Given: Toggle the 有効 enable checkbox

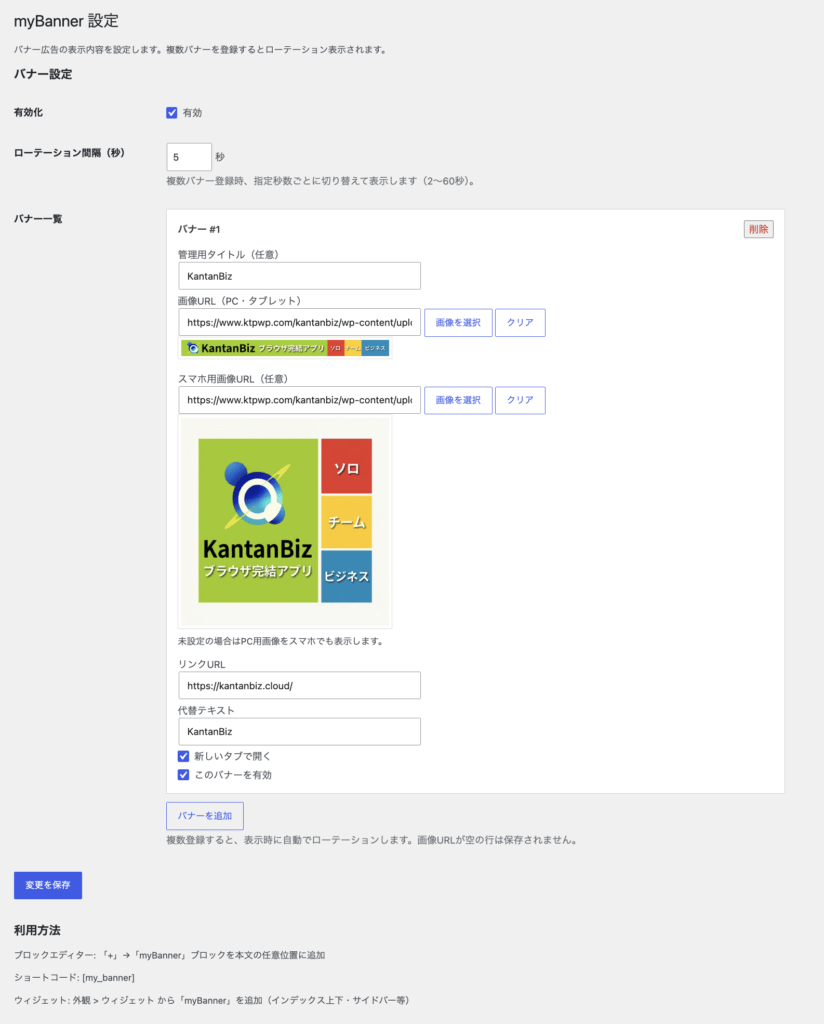Looking at the screenshot, I should [172, 113].
